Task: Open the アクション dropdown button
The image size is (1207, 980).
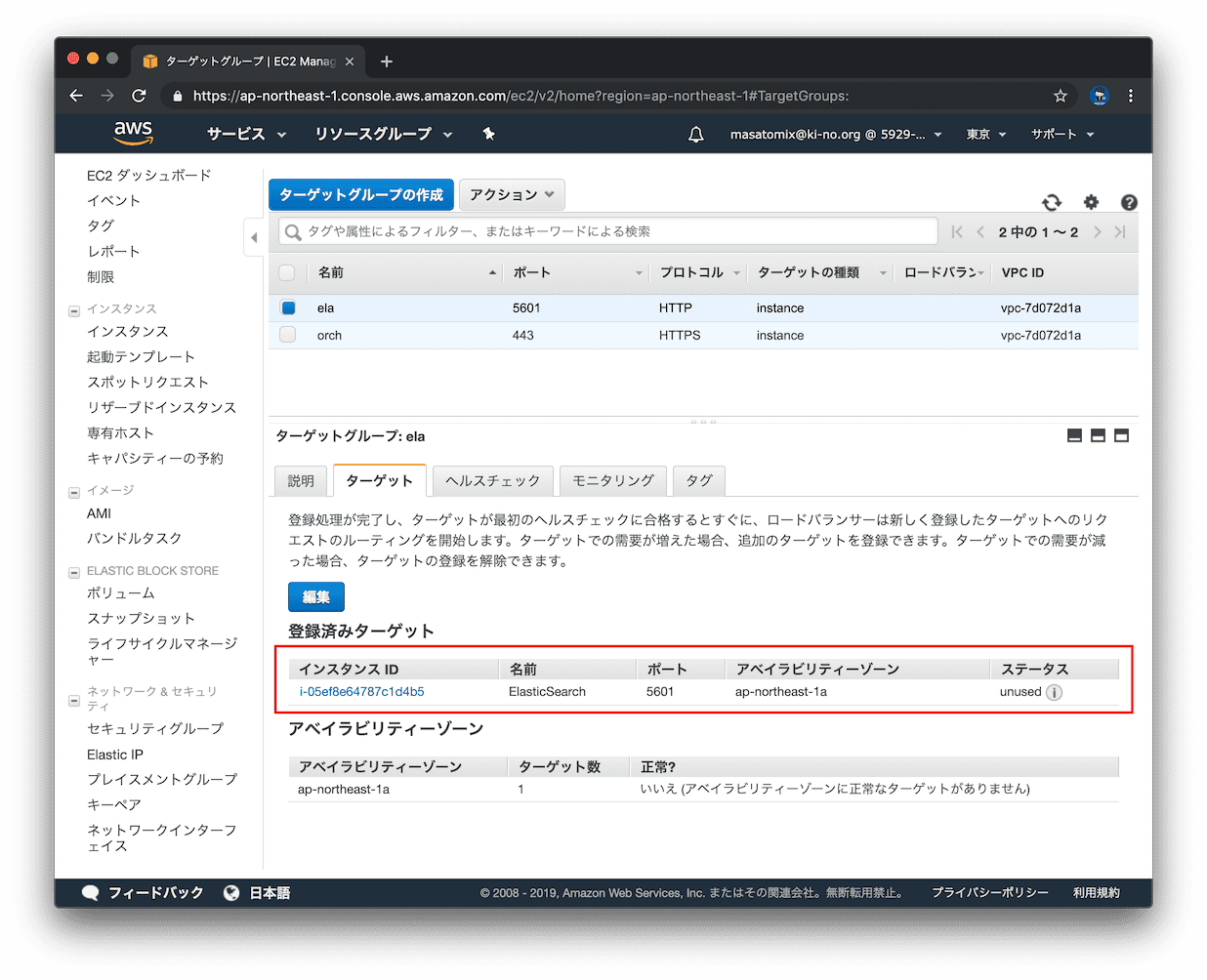Action: [512, 194]
